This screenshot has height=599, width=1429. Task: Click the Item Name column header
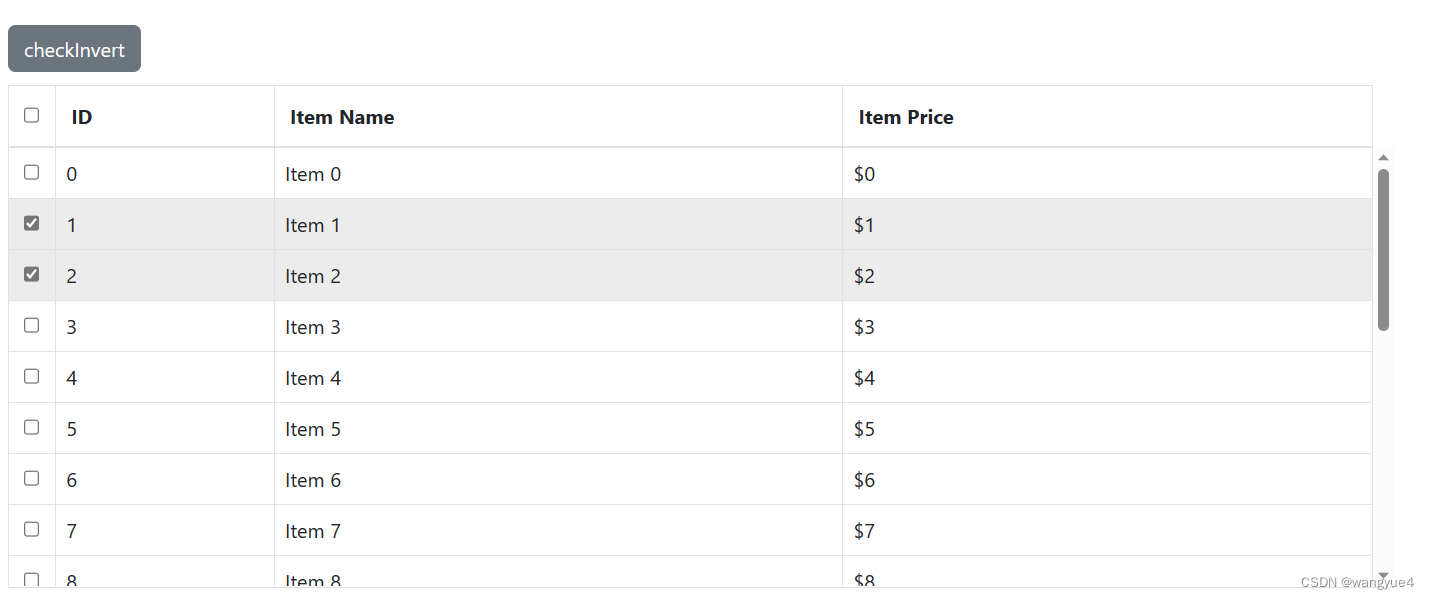click(341, 116)
